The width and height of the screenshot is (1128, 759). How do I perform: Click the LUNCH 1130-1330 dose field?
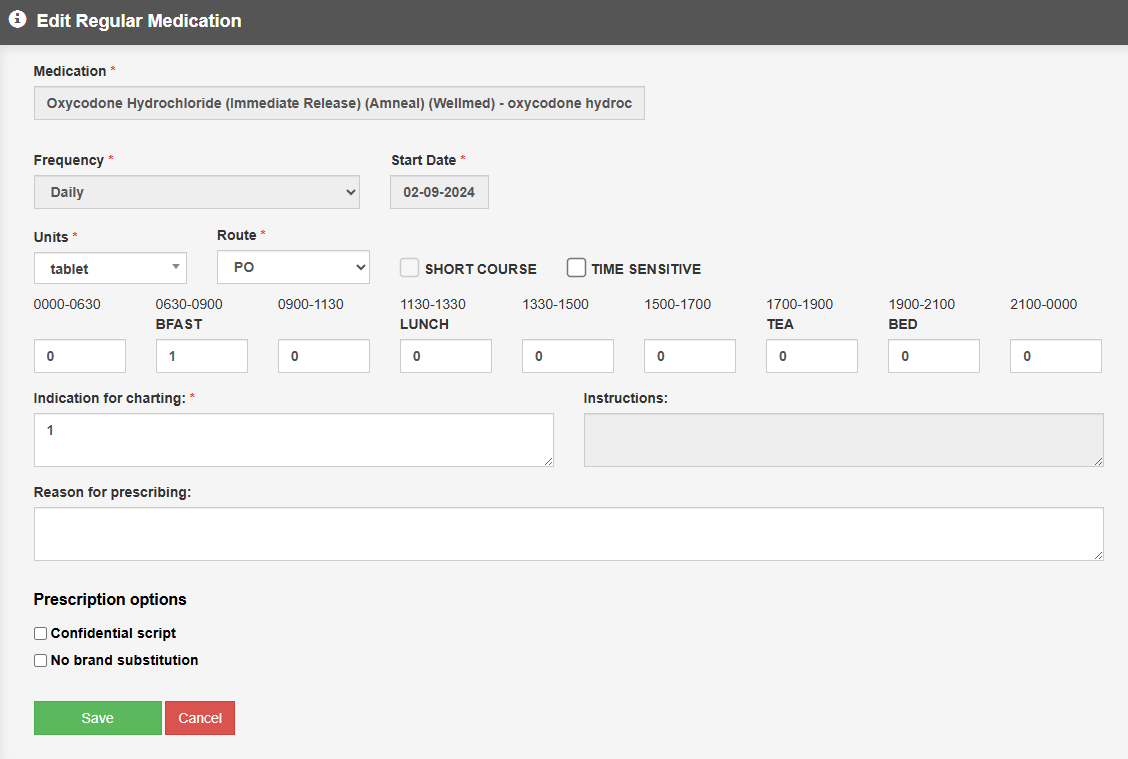pyautogui.click(x=446, y=356)
